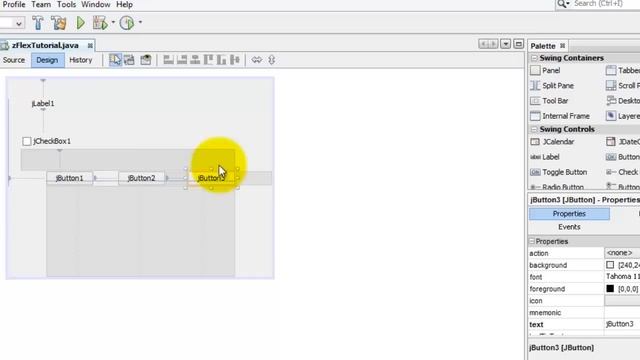Click Align Right in Column icon

[x=182, y=60]
